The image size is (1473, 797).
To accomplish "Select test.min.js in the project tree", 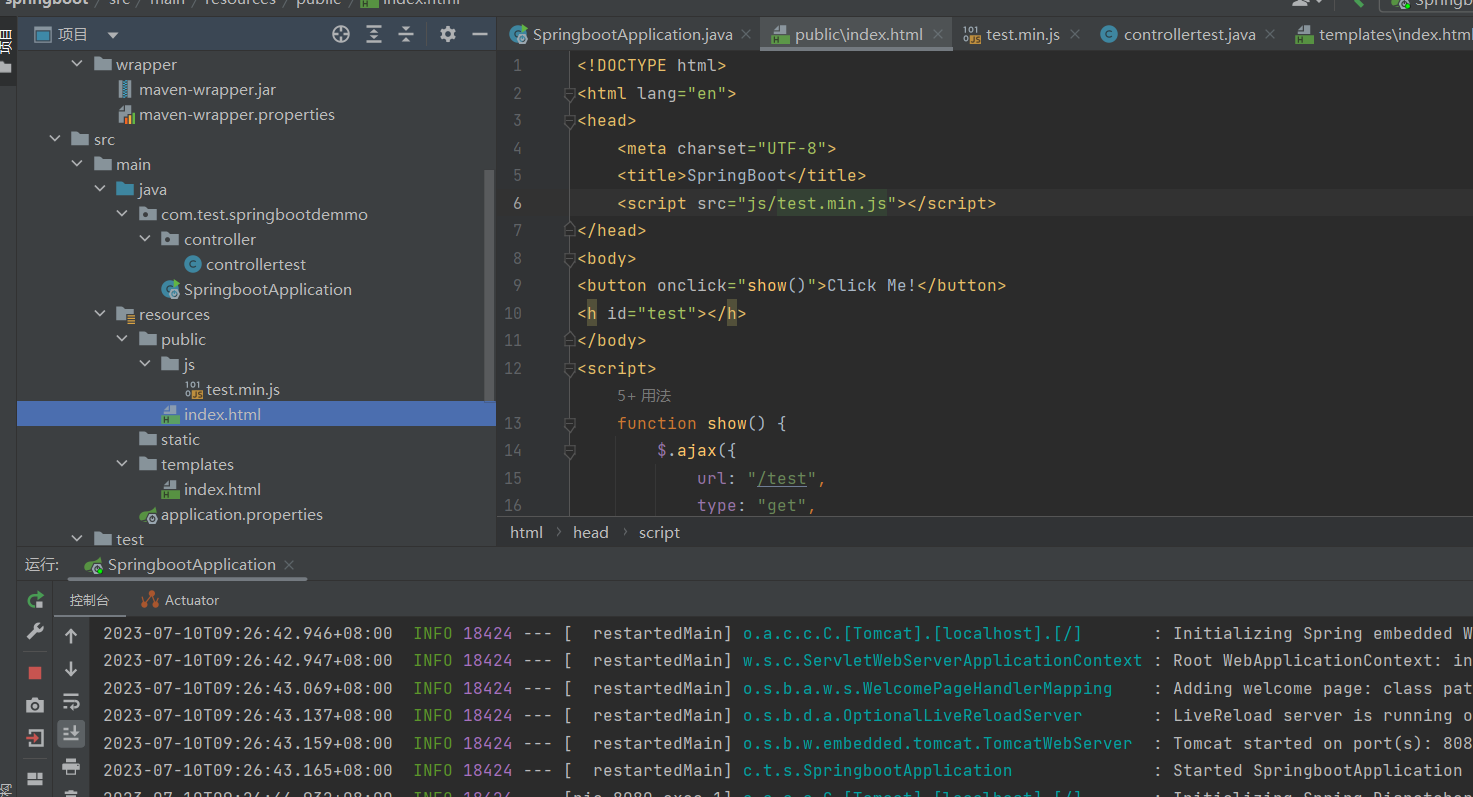I will pyautogui.click(x=243, y=389).
